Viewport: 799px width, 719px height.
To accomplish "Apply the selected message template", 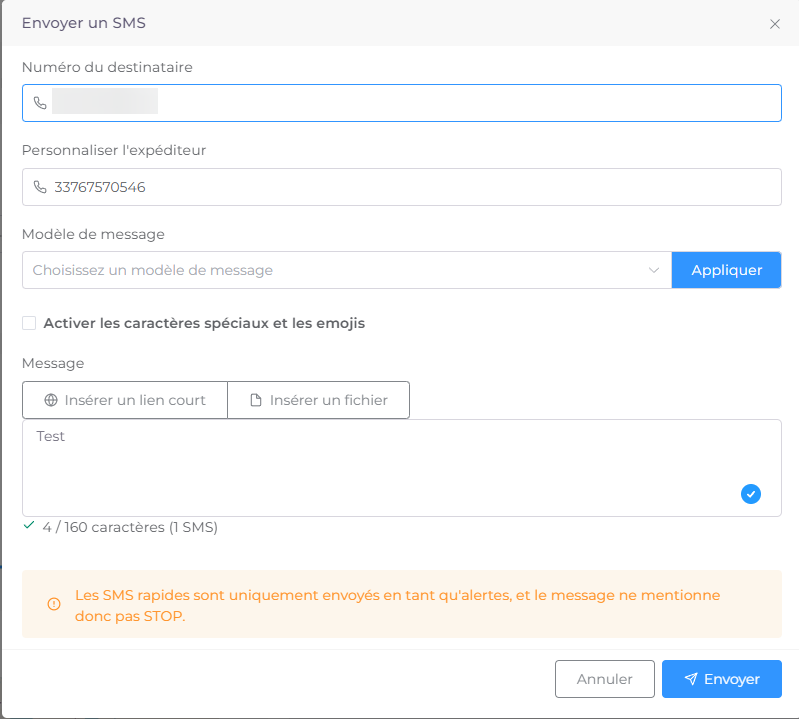I will pyautogui.click(x=727, y=270).
